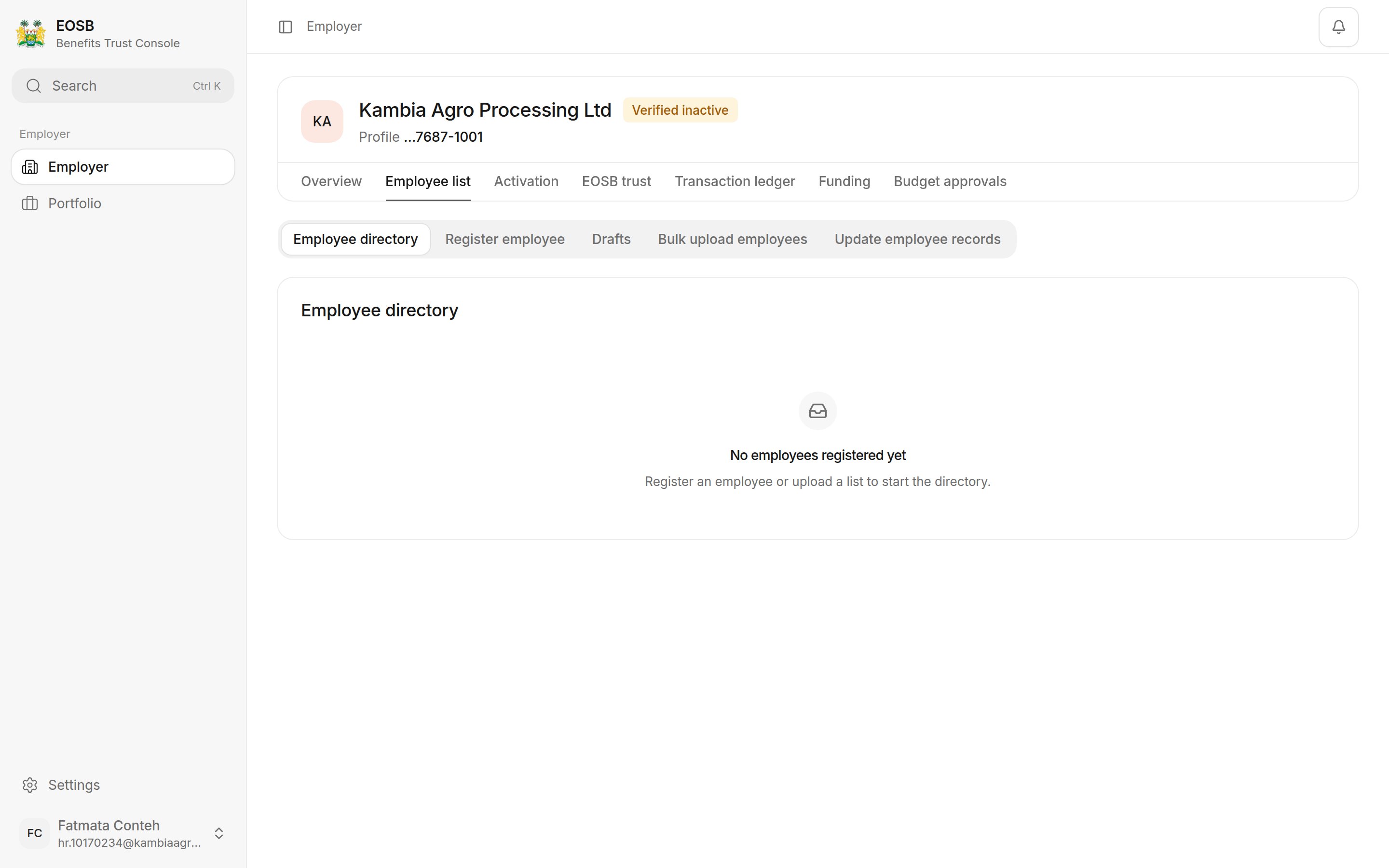Select Employer in the sidebar
Image resolution: width=1389 pixels, height=868 pixels.
pos(123,167)
